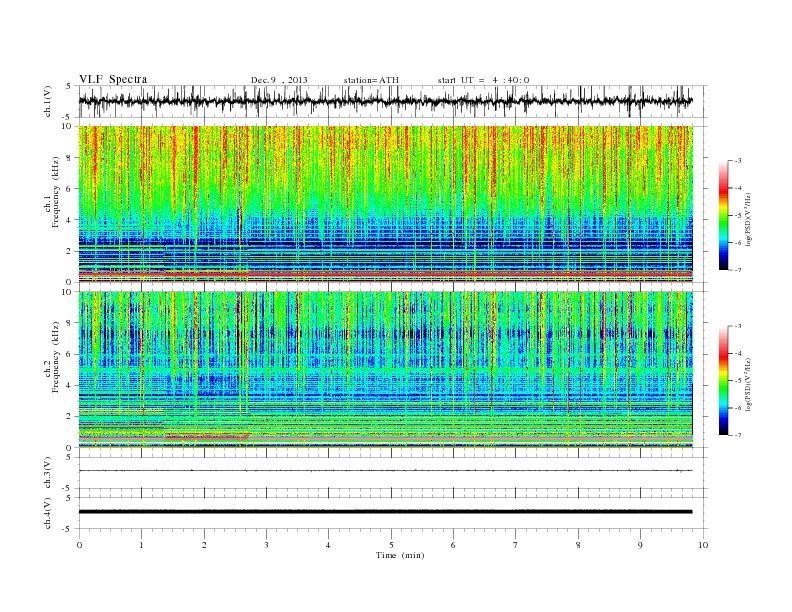Click the "-3" label on ch.1 color bar
The image size is (792, 612).
(738, 161)
